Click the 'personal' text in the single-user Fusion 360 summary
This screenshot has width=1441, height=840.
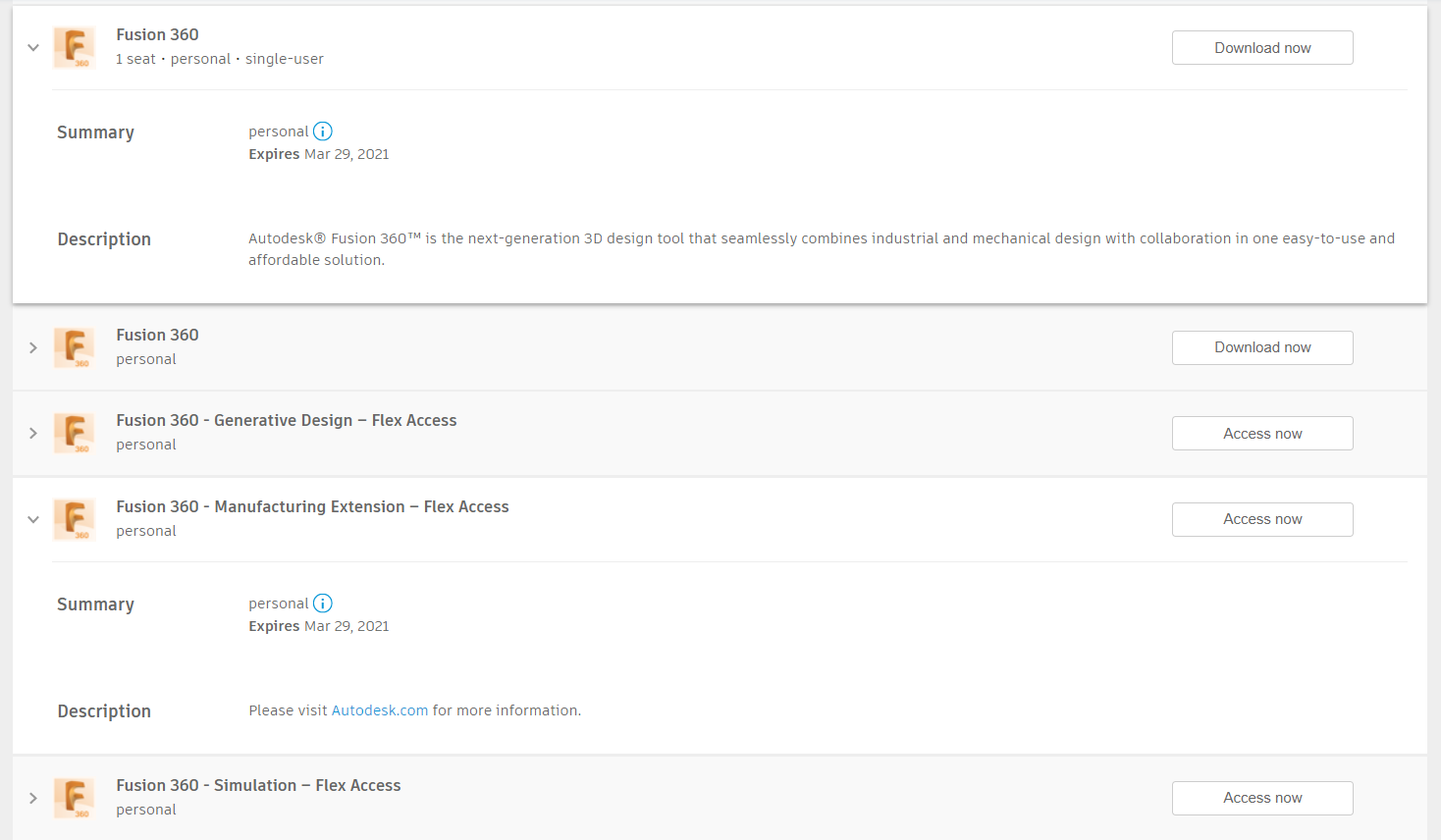coord(279,131)
